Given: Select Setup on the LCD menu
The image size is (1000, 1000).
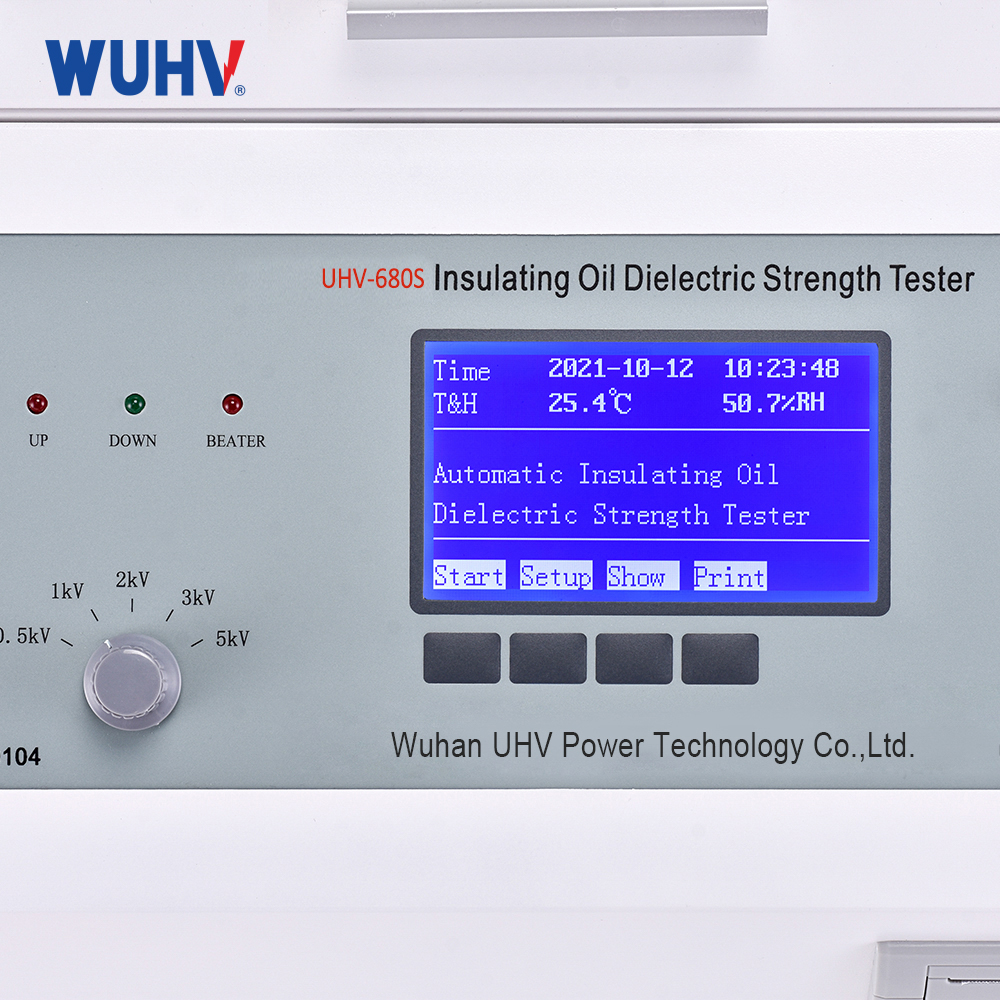Looking at the screenshot, I should coord(556,576).
